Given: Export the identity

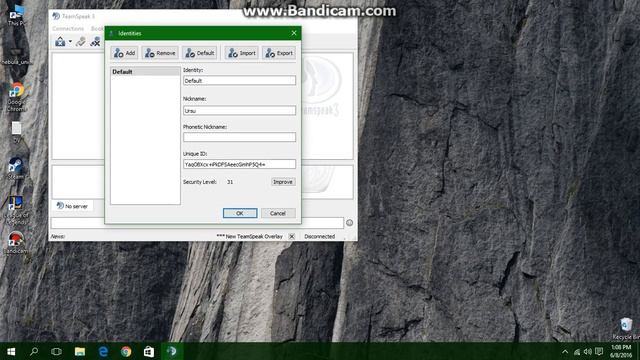Looking at the screenshot, I should 279,53.
